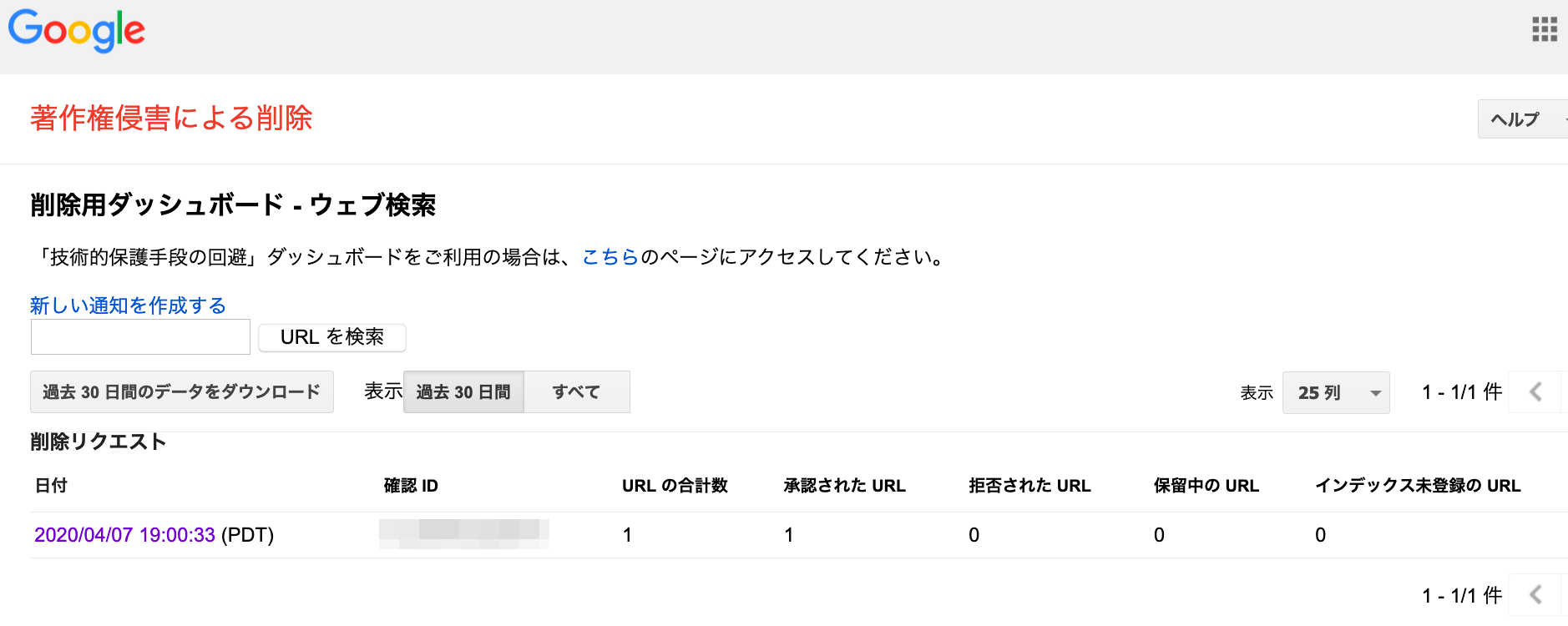The image size is (1568, 626).
Task: Switch the view filter to すべて
Action: 576,392
